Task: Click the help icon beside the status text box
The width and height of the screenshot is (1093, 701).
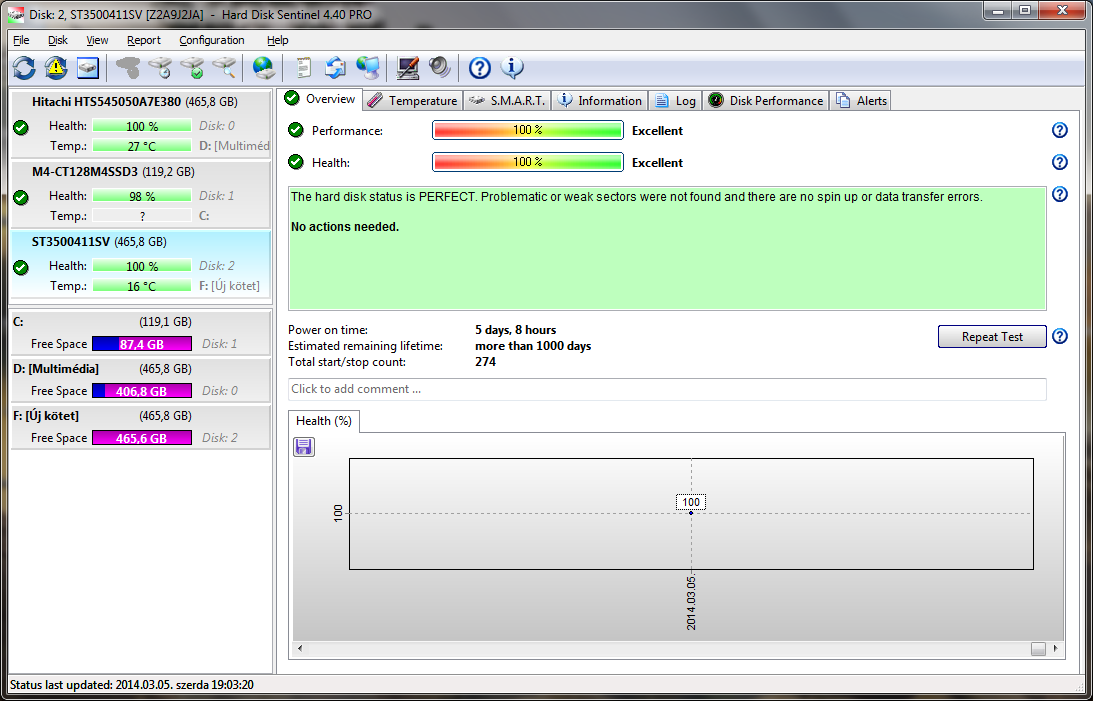Action: (x=1060, y=194)
